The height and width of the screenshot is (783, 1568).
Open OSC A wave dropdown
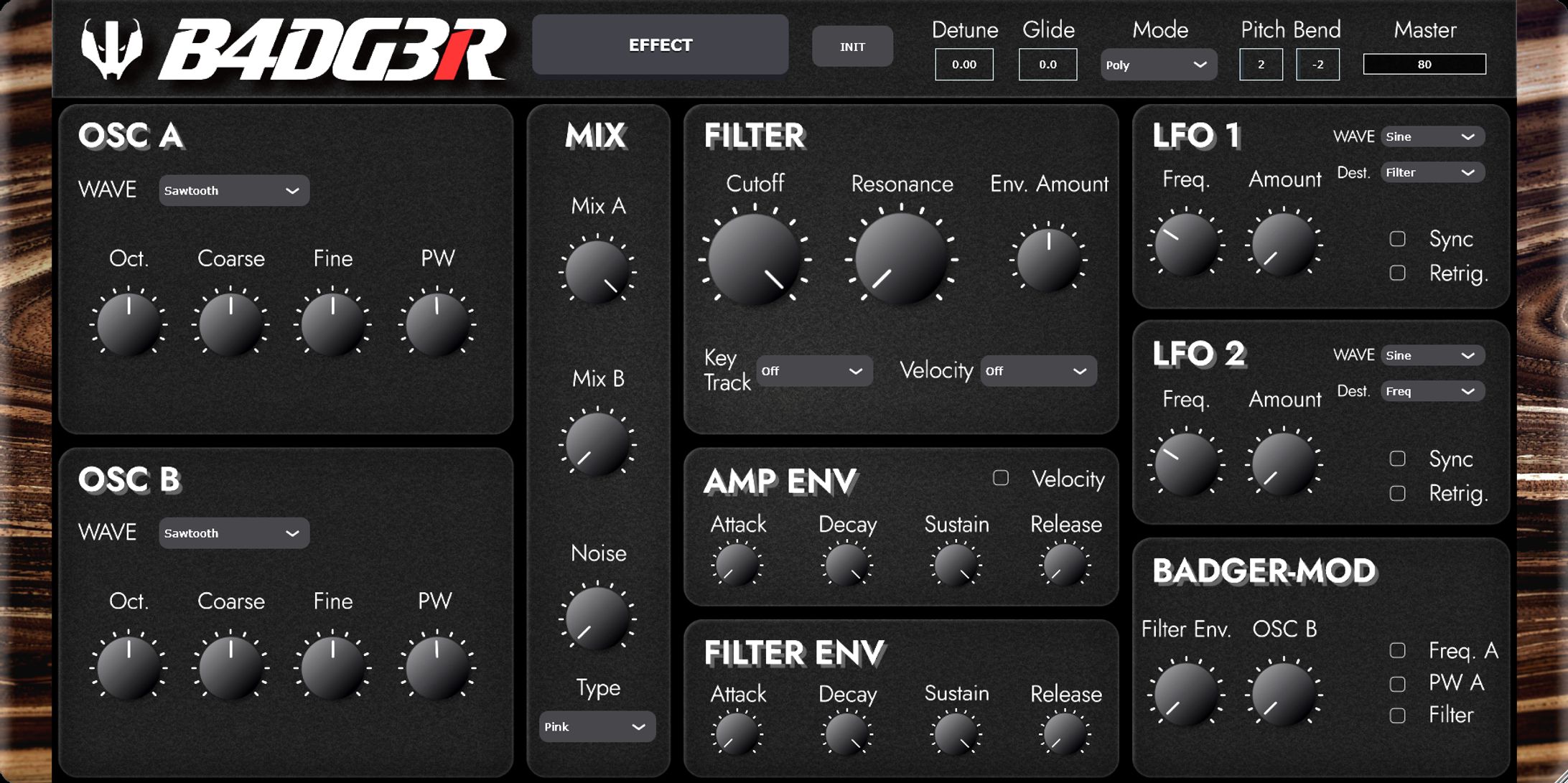click(233, 191)
